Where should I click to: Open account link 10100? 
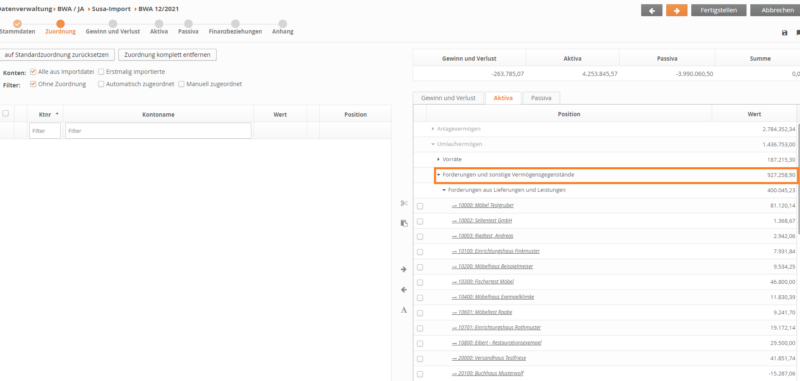[495, 251]
